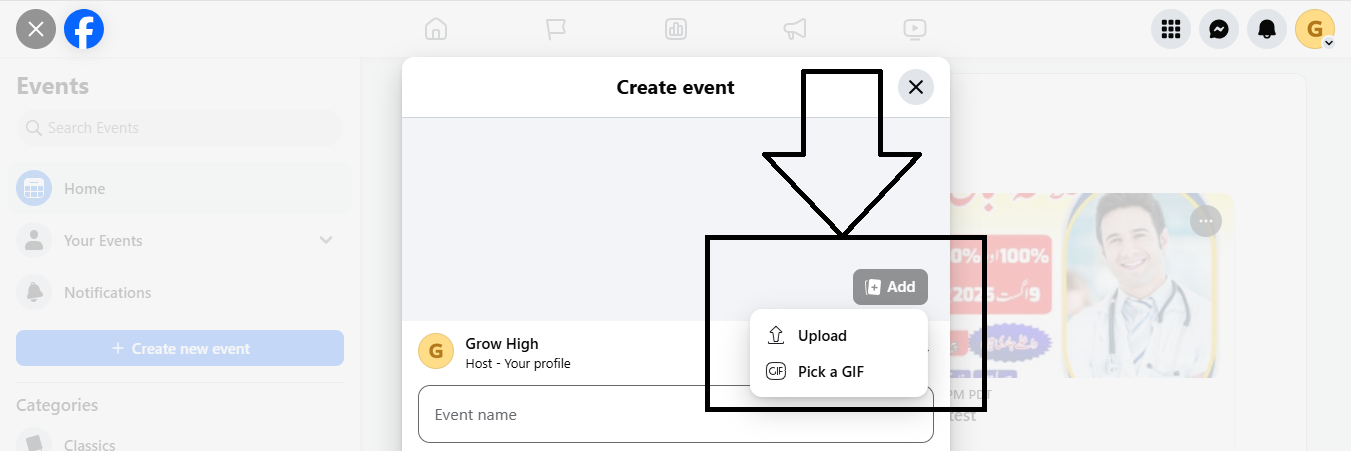This screenshot has height=451, width=1351.
Task: Open the Pages flag icon
Action: pyautogui.click(x=556, y=30)
